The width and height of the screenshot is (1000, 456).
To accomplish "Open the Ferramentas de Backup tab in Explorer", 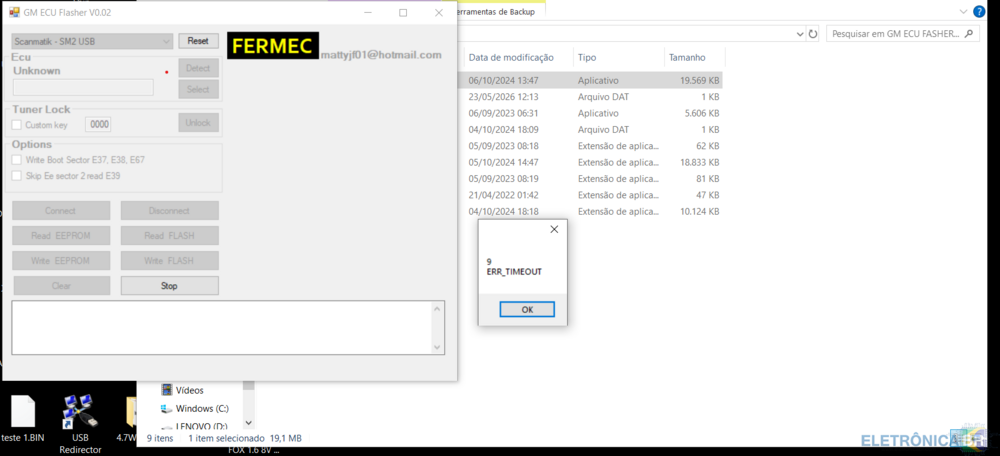I will click(494, 11).
